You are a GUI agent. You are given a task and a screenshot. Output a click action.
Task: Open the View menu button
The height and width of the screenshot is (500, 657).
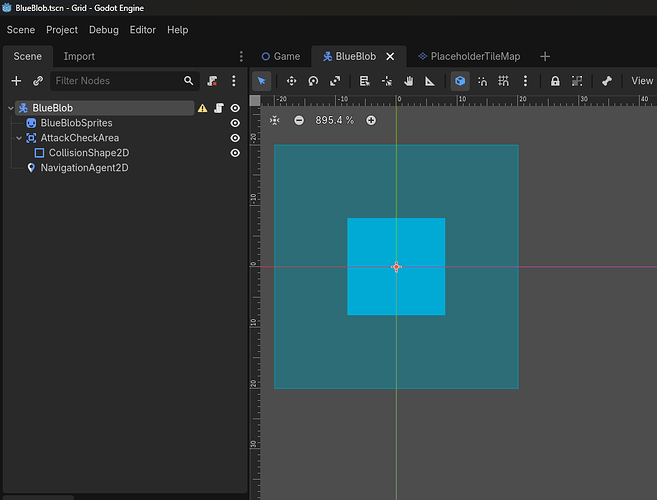(642, 81)
